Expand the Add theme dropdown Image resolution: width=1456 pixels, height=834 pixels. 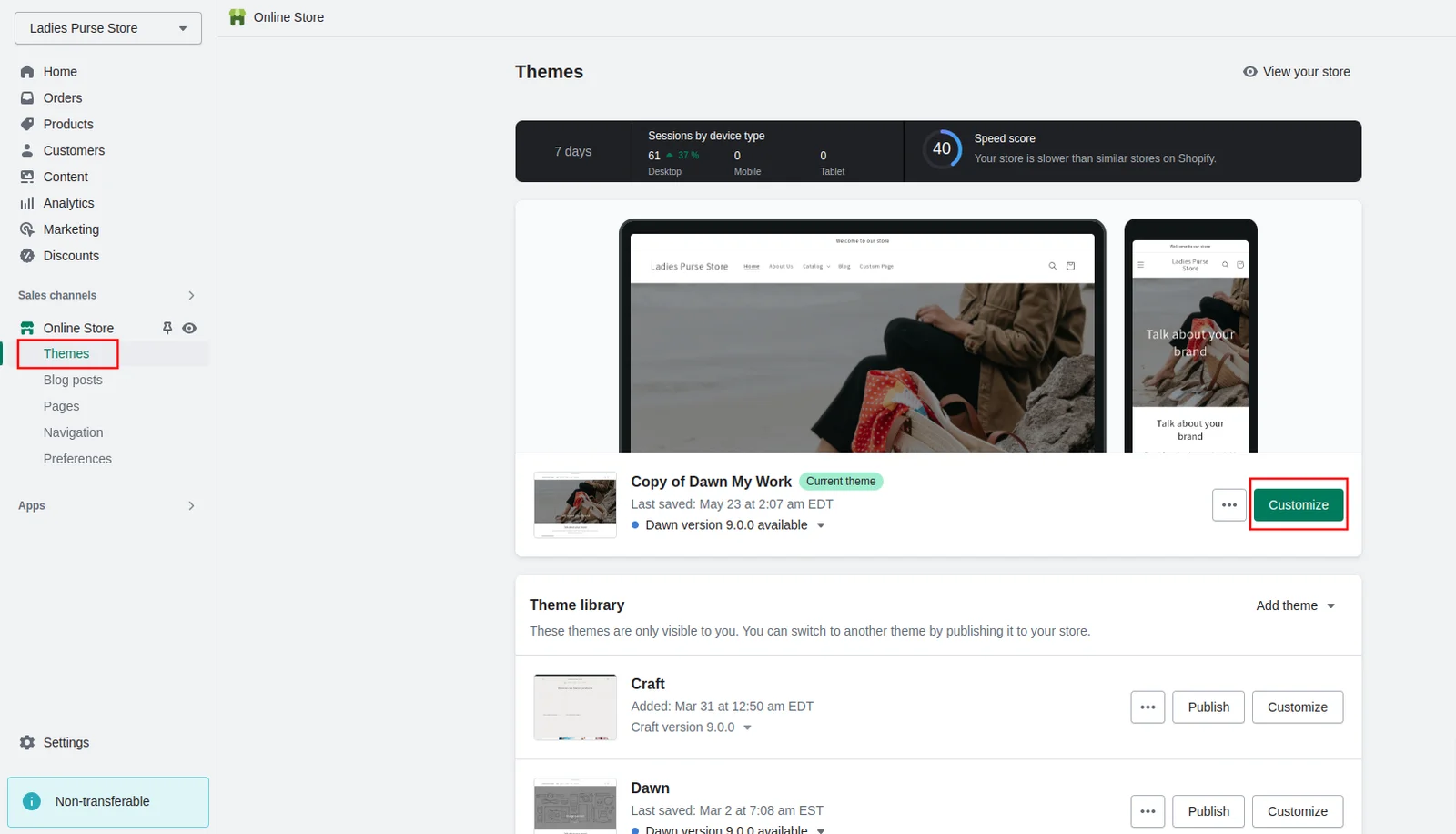[x=1295, y=605]
